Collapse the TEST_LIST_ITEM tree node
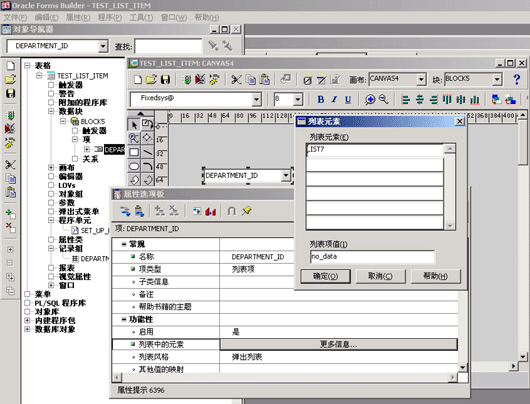This screenshot has width=530, height=404. tap(39, 75)
